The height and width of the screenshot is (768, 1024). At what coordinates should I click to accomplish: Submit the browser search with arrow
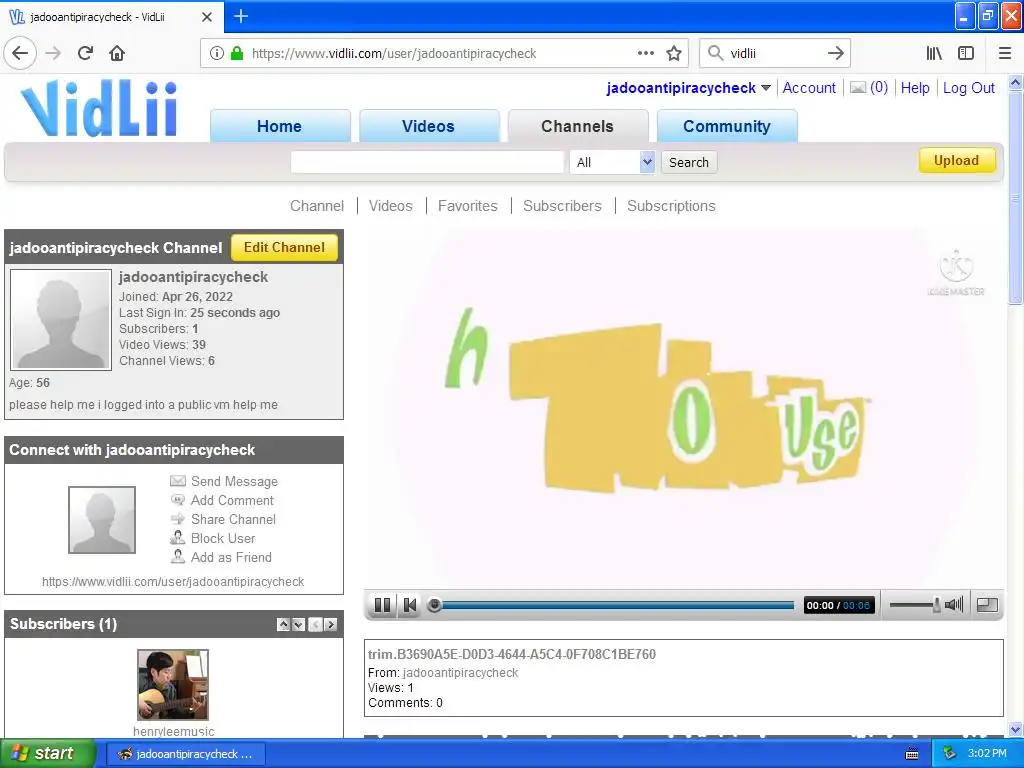coord(835,54)
